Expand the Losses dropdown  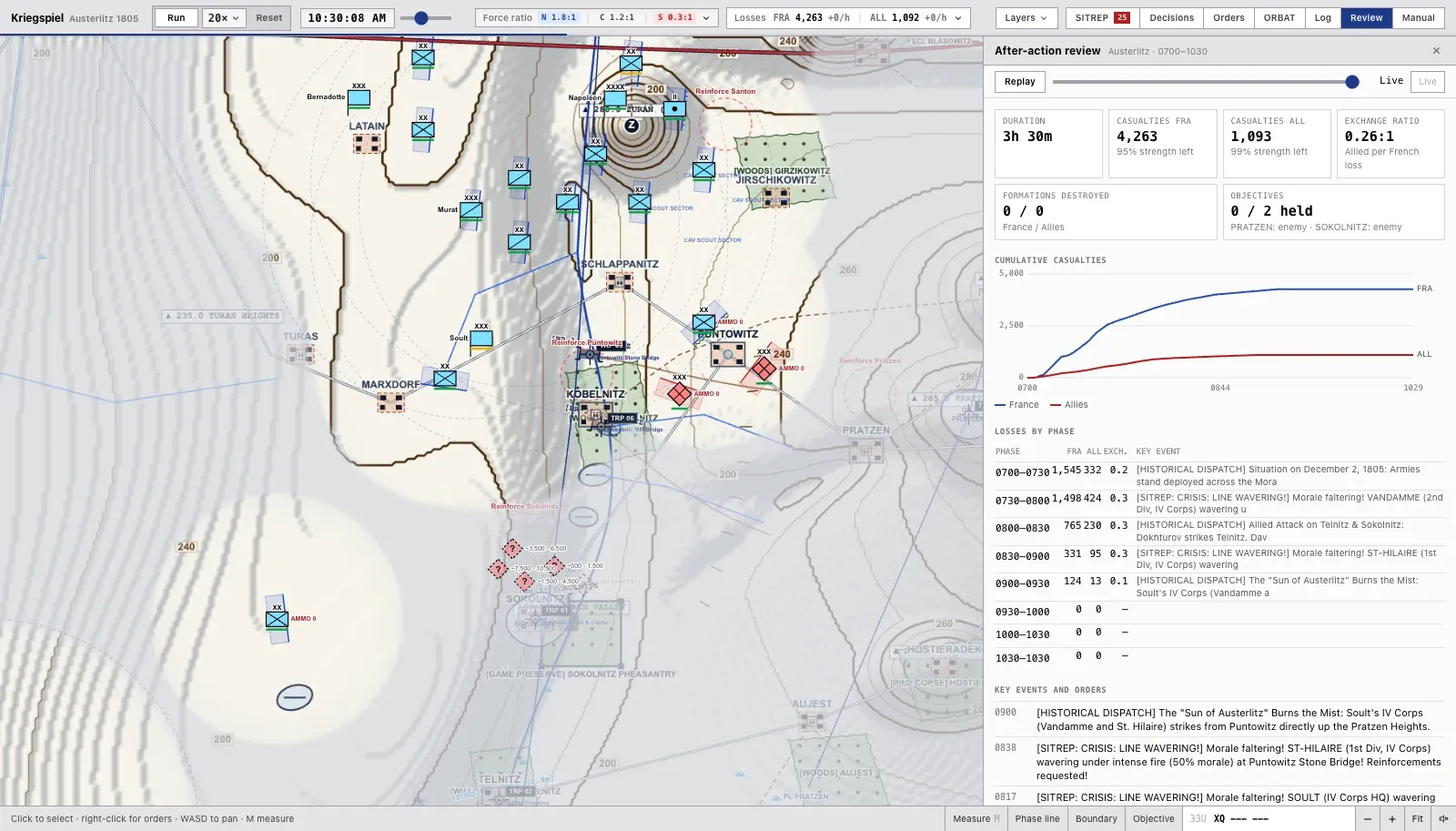click(x=848, y=18)
